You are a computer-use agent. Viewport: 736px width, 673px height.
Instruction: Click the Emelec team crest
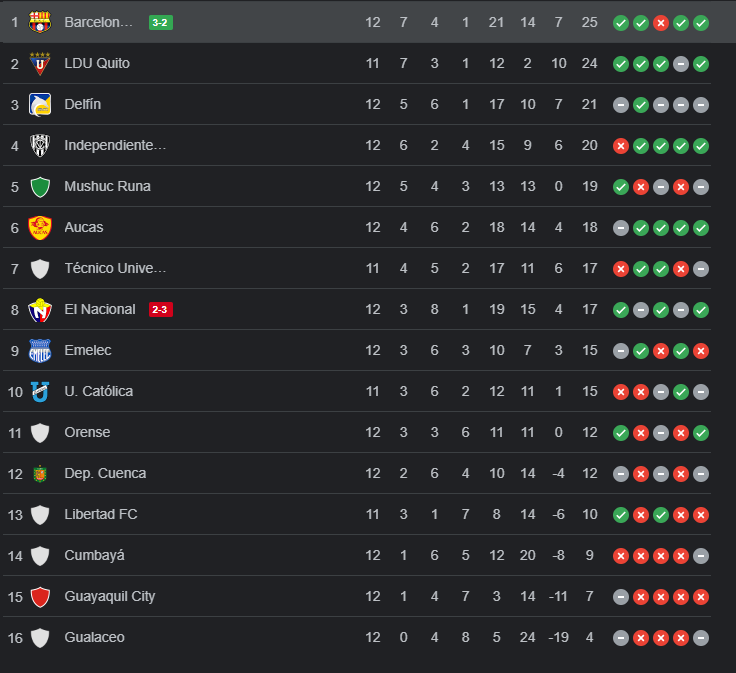pos(40,350)
